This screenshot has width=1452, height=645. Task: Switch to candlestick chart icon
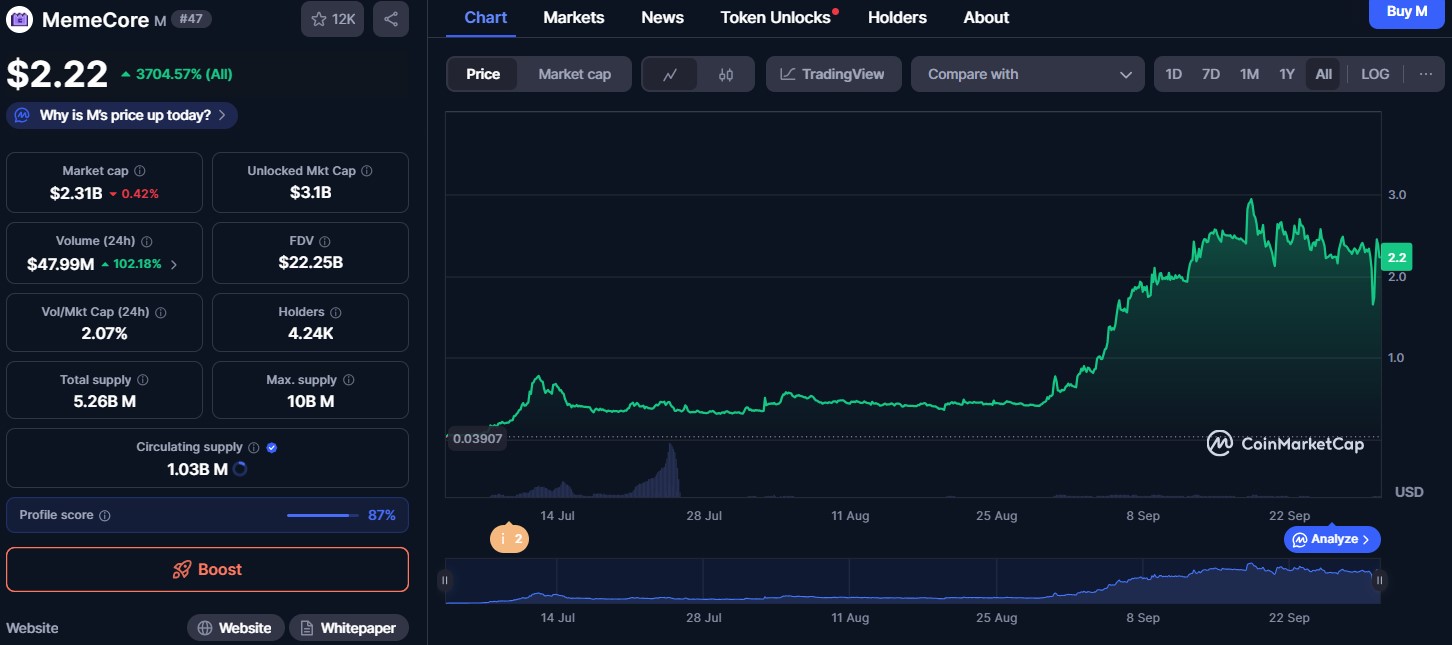(726, 74)
